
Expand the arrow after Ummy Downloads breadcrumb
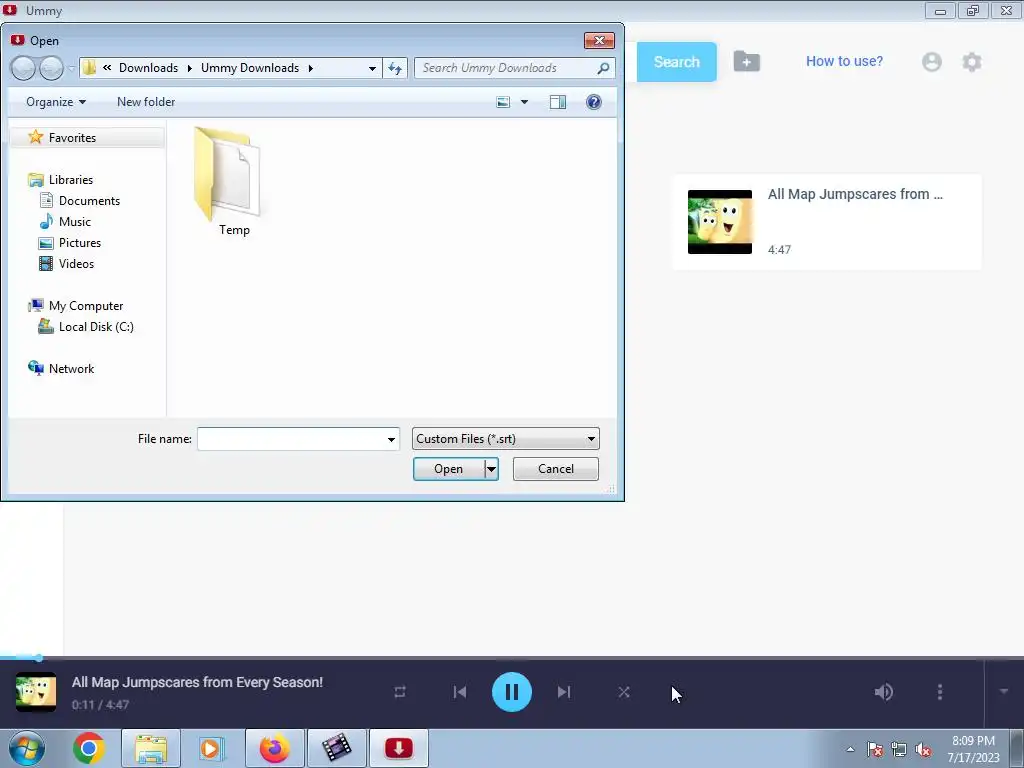311,68
